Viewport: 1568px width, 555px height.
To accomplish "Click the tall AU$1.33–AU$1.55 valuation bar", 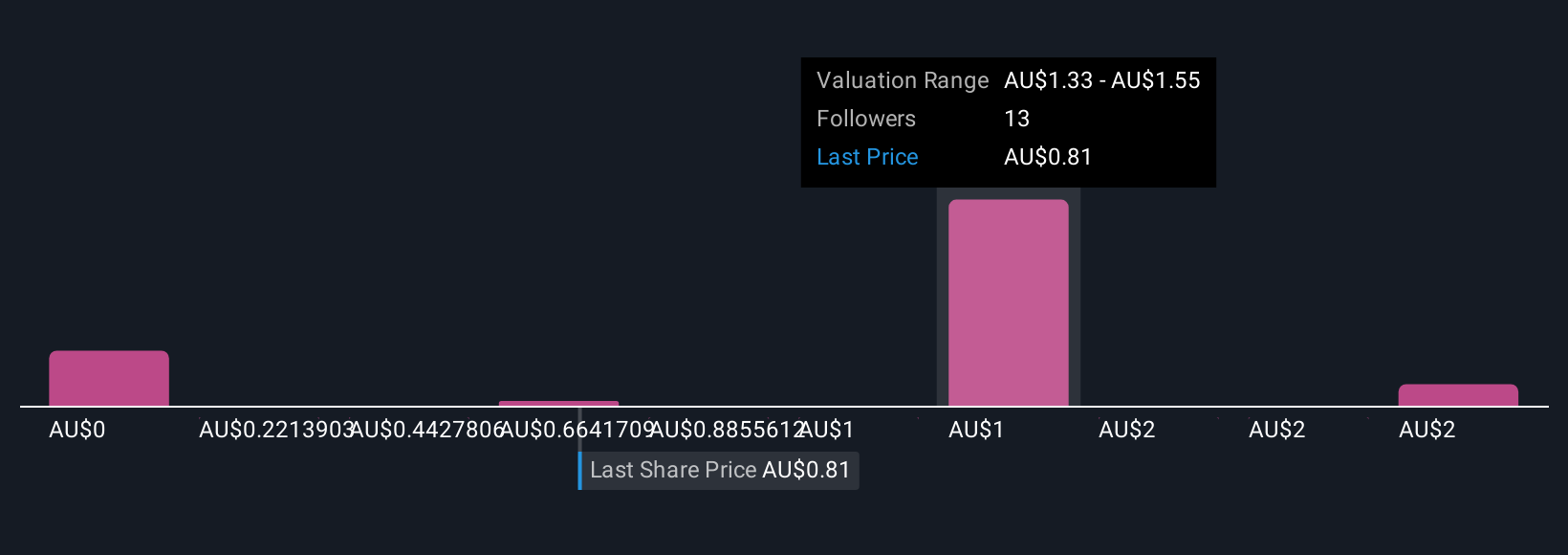I will pos(1008,302).
